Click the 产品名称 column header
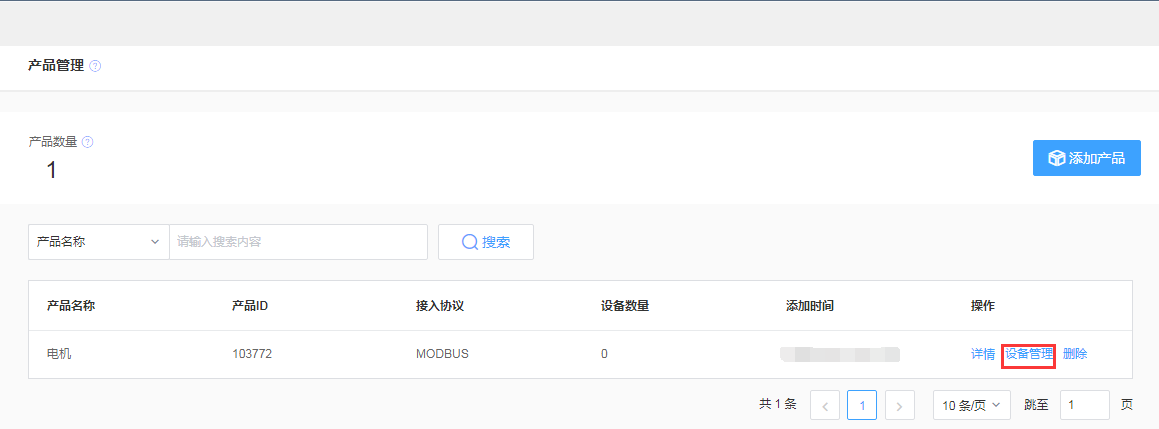 click(71, 305)
